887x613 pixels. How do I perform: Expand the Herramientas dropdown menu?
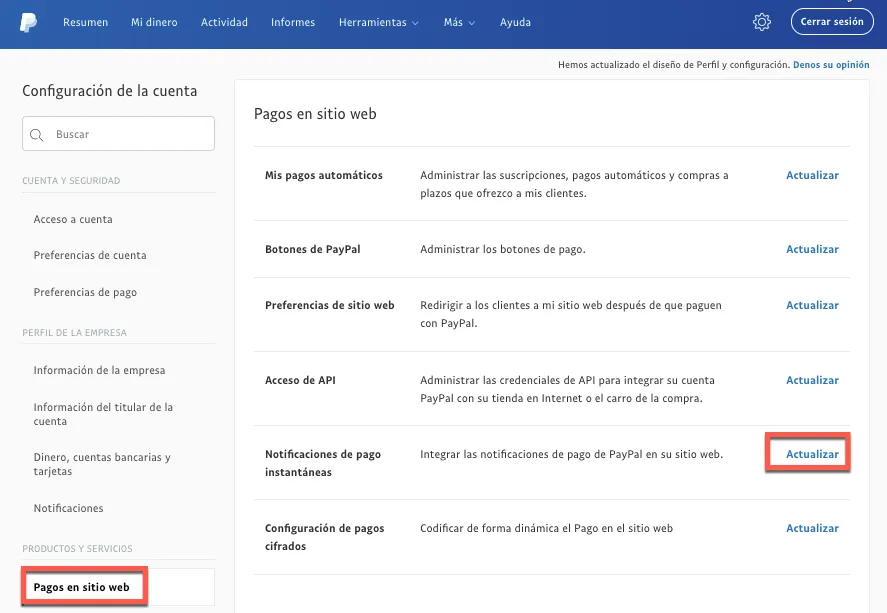point(378,23)
